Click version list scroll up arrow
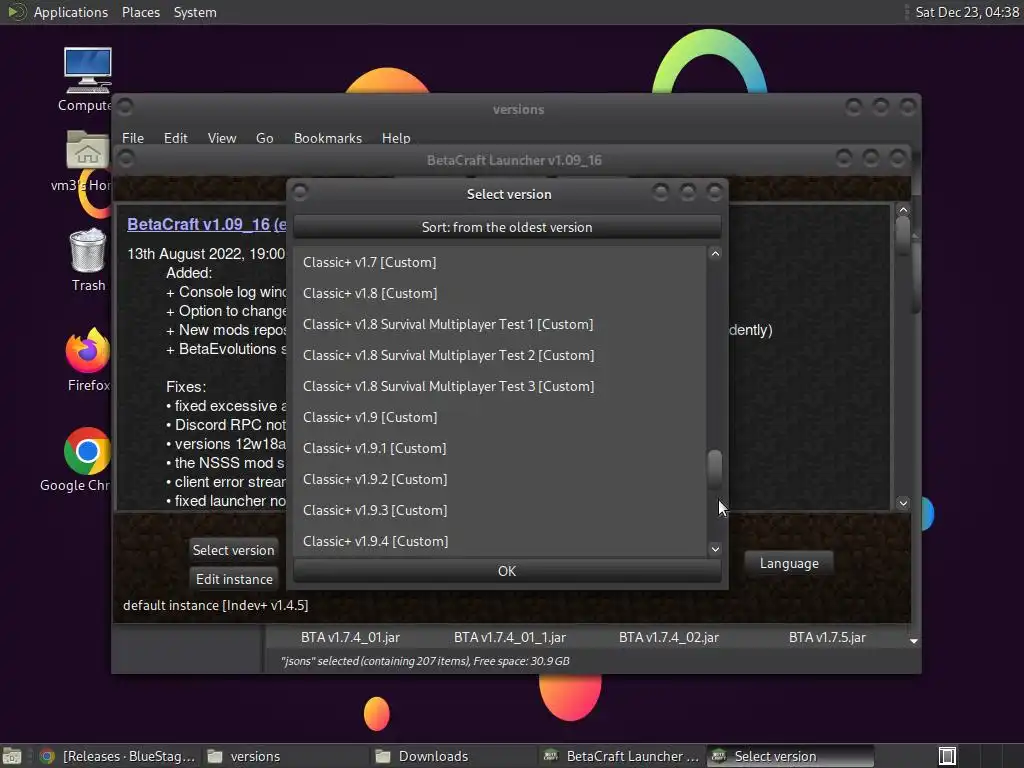This screenshot has width=1024, height=768. point(715,253)
